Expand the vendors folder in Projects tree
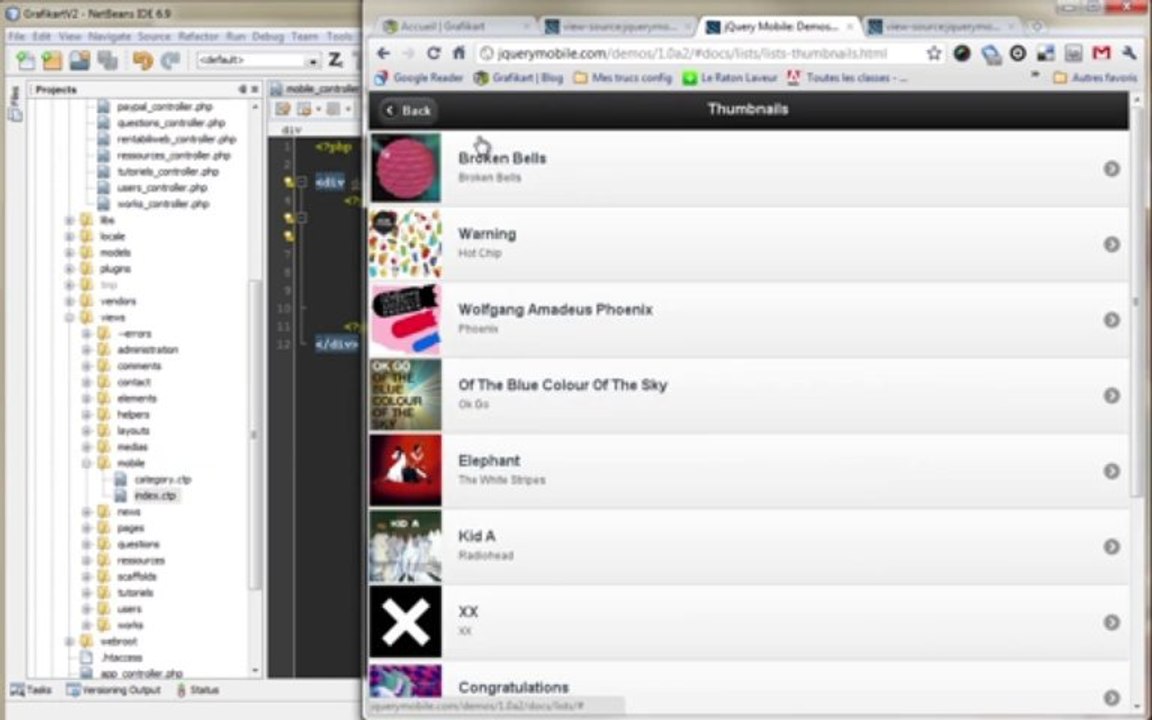Image resolution: width=1152 pixels, height=720 pixels. (69, 300)
